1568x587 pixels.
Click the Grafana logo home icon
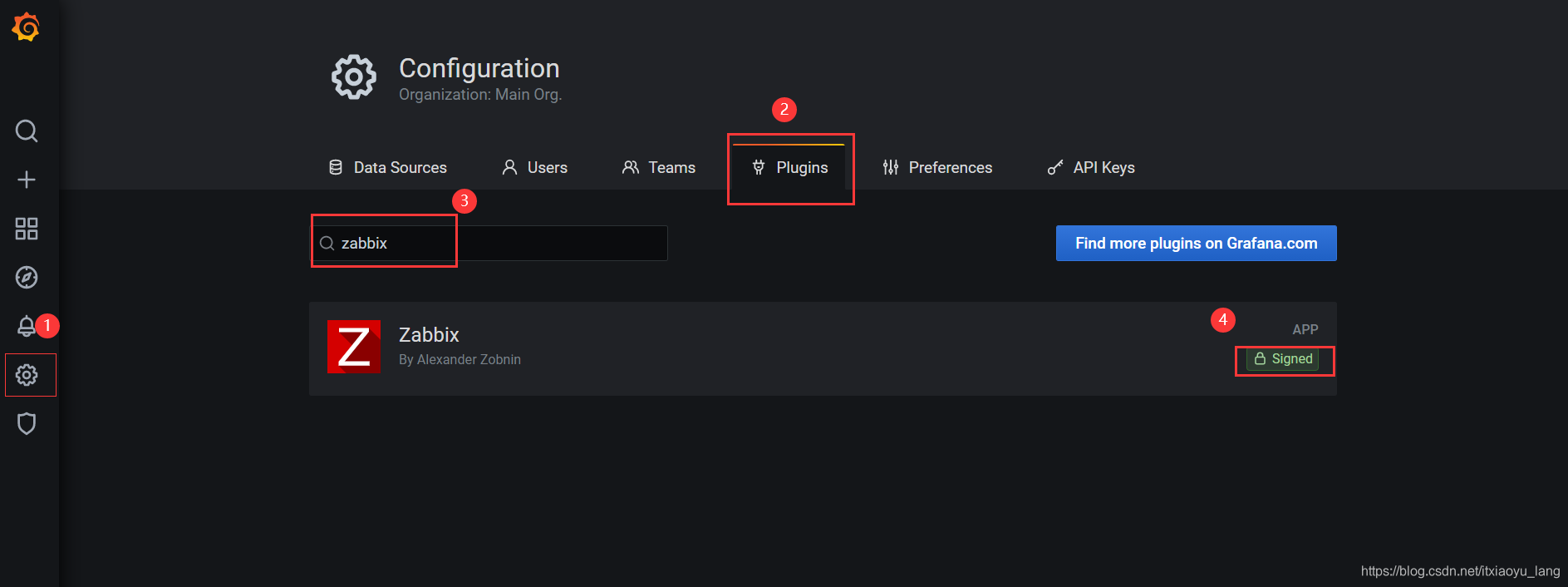tap(27, 27)
